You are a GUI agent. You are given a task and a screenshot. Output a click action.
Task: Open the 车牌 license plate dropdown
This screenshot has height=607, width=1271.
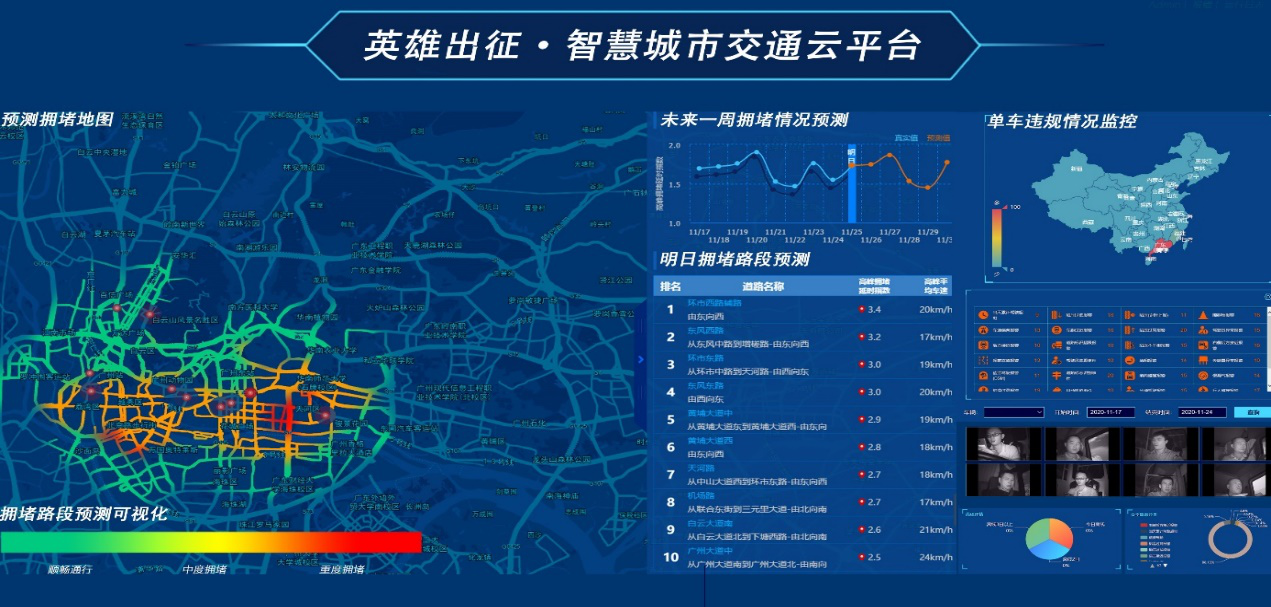pos(1014,412)
